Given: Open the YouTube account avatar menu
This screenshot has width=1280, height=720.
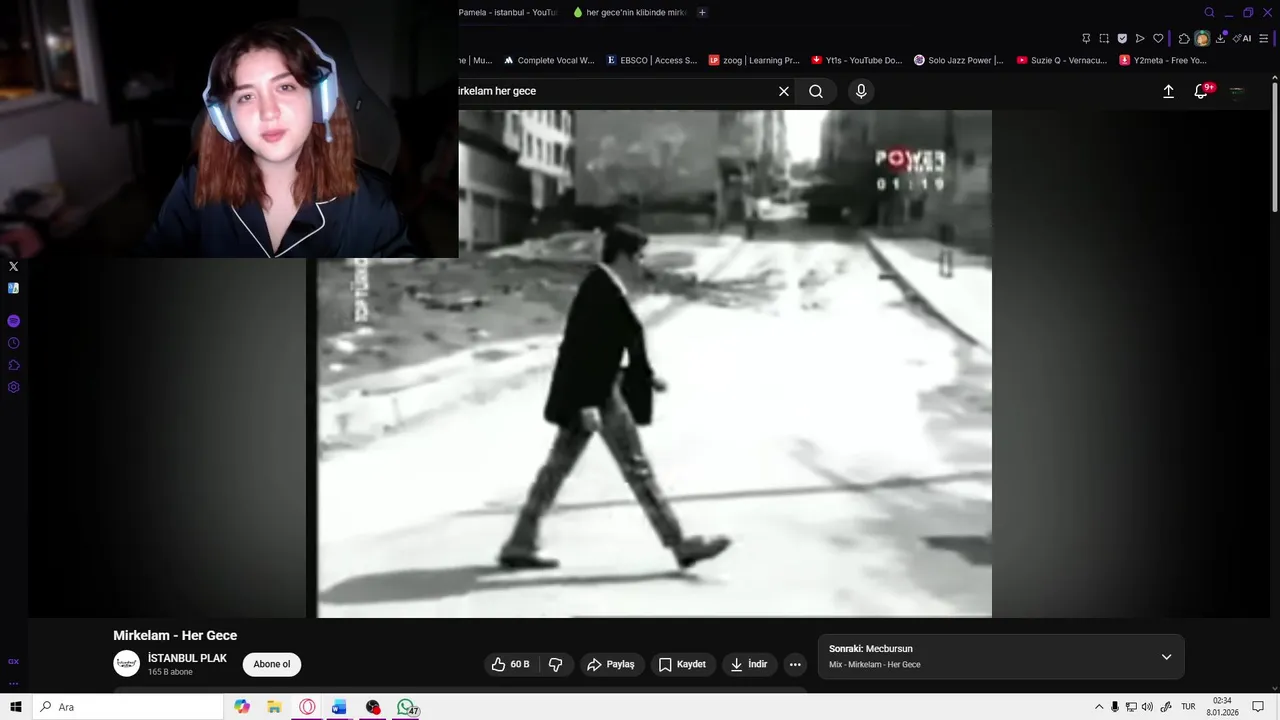Looking at the screenshot, I should coord(1237,91).
